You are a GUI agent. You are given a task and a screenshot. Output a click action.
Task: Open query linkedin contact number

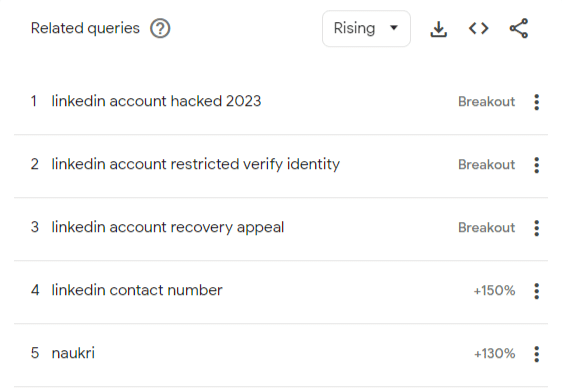tap(137, 290)
